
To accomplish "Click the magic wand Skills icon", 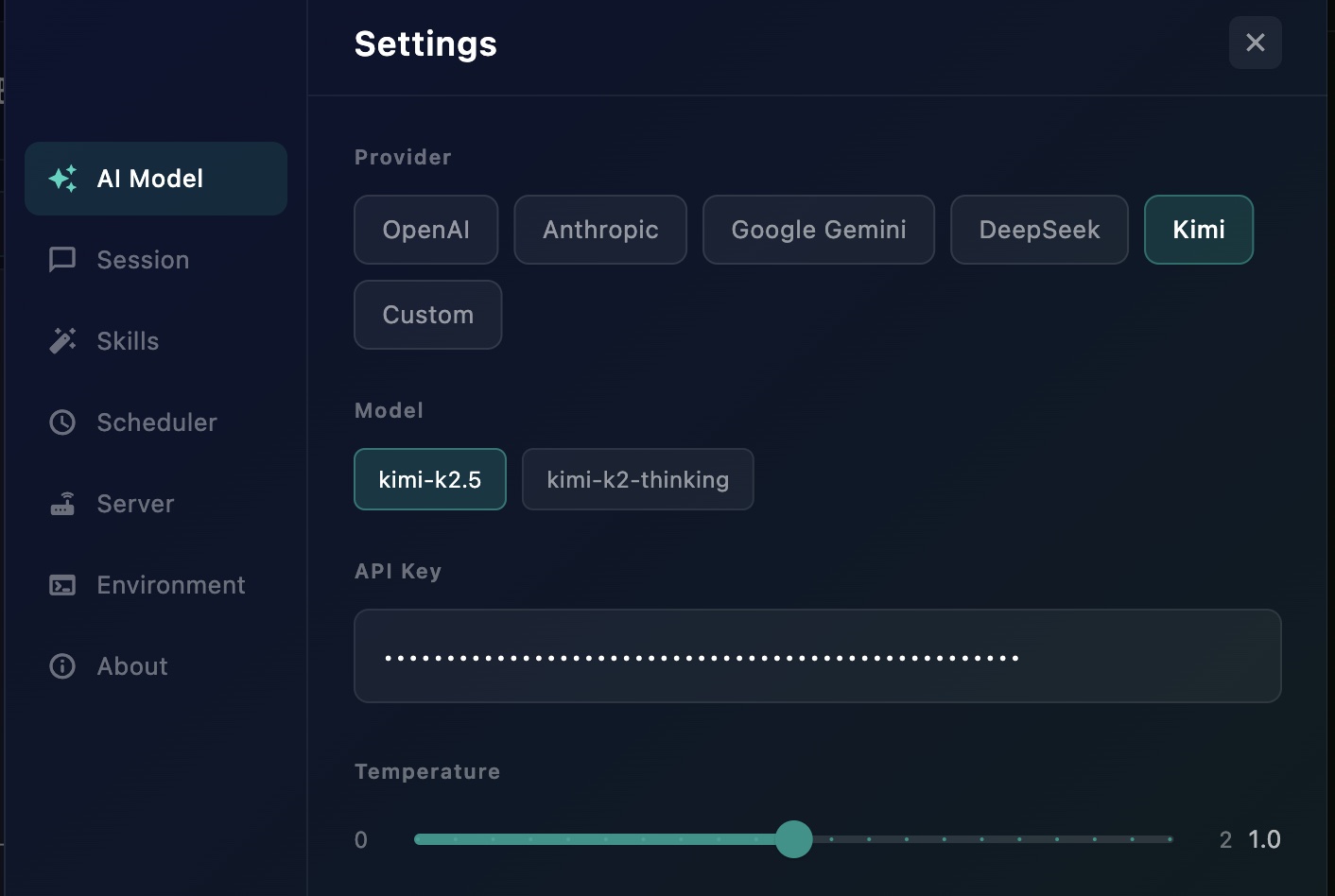I will 62,341.
